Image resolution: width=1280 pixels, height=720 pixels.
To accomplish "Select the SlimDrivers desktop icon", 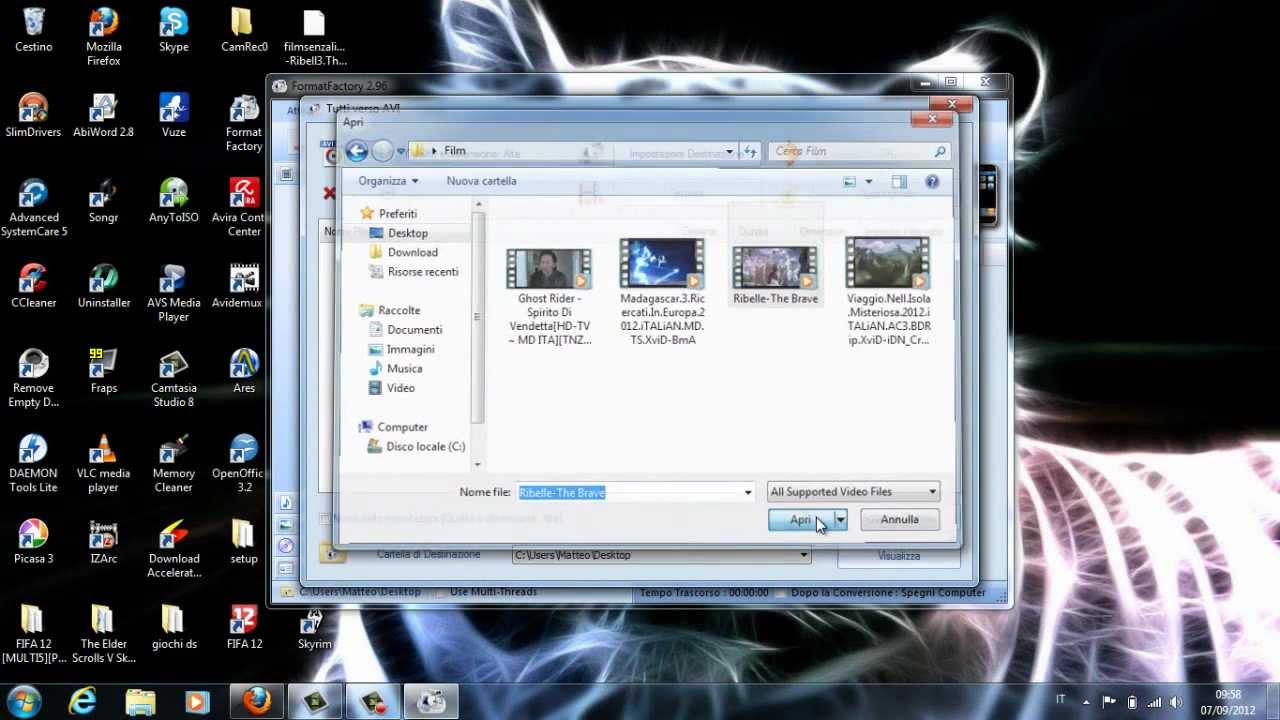I will point(33,115).
